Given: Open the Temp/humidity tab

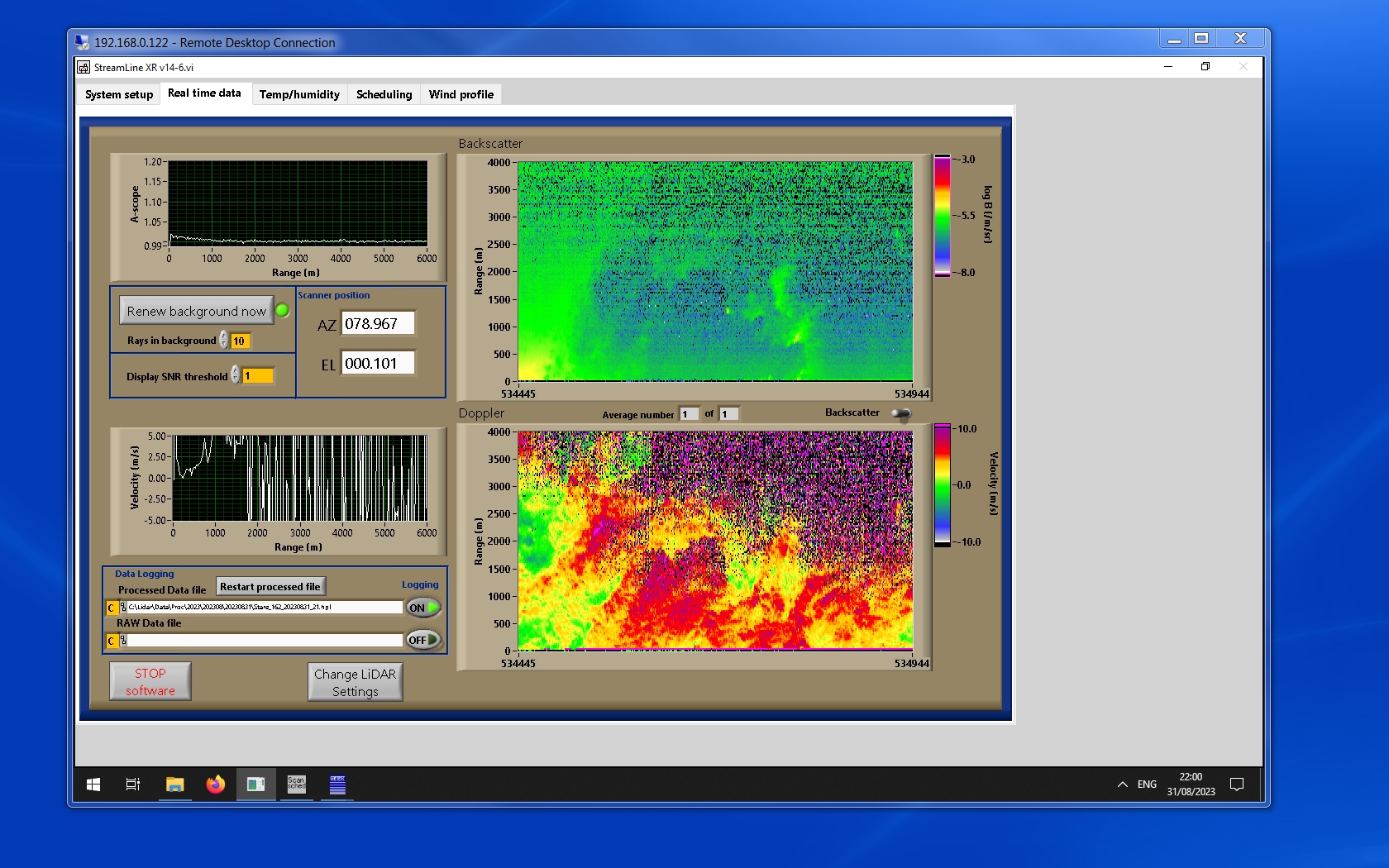Looking at the screenshot, I should 299,94.
